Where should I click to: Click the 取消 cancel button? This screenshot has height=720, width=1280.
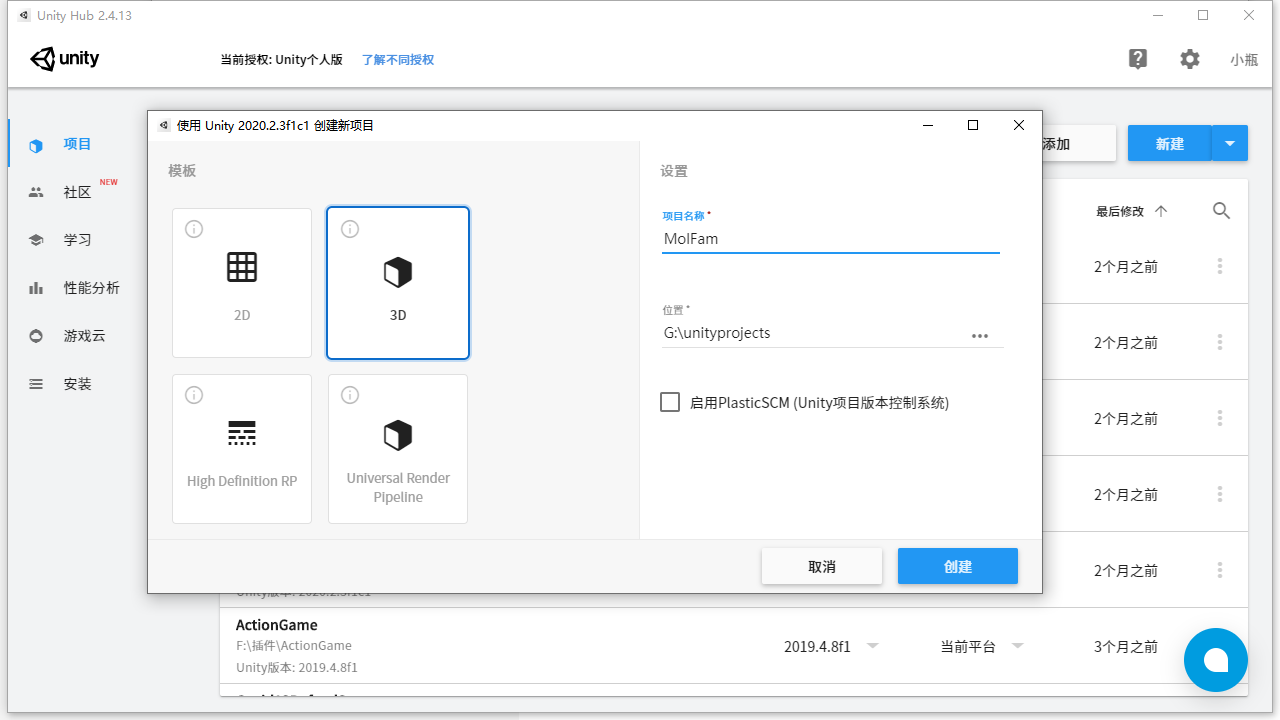point(822,566)
